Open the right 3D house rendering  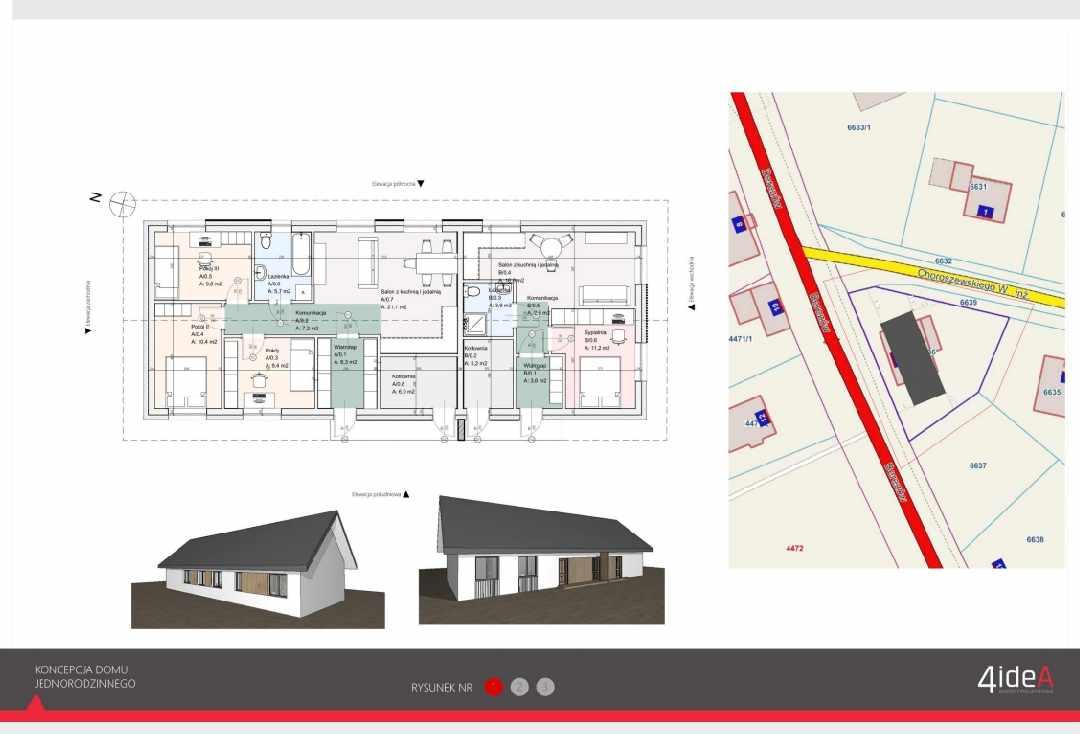[x=541, y=560]
